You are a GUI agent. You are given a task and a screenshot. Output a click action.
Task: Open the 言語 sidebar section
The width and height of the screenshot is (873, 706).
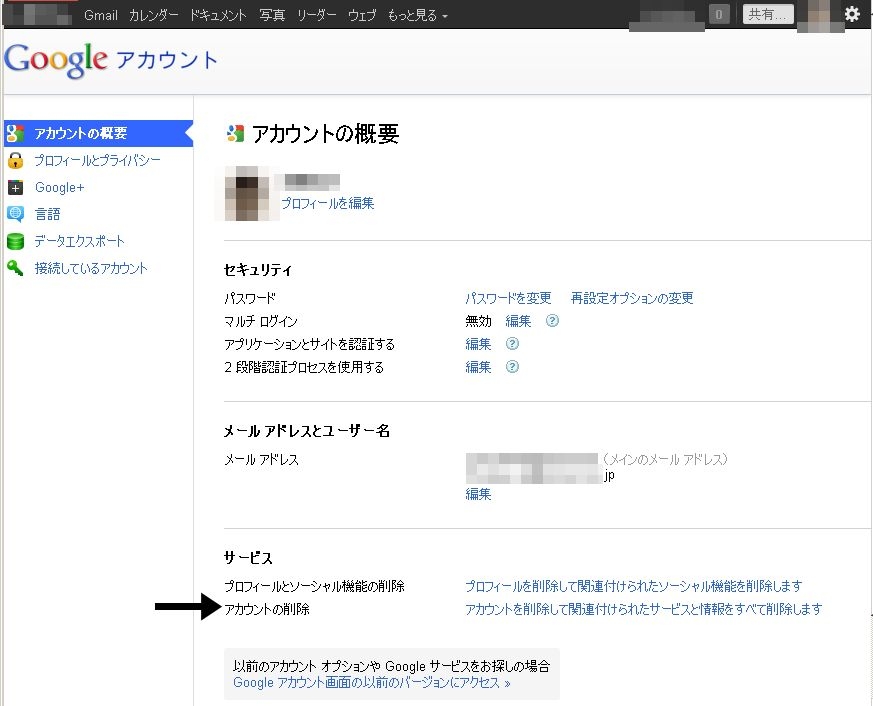click(x=47, y=214)
